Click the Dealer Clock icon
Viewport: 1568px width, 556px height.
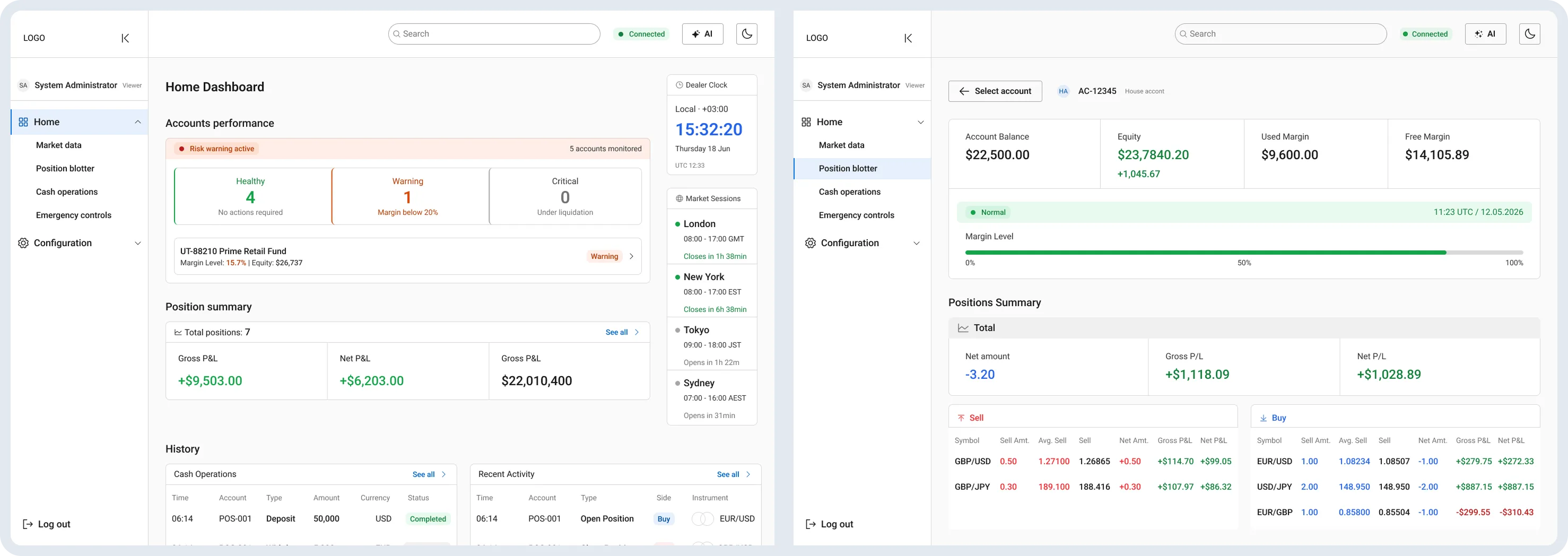680,85
